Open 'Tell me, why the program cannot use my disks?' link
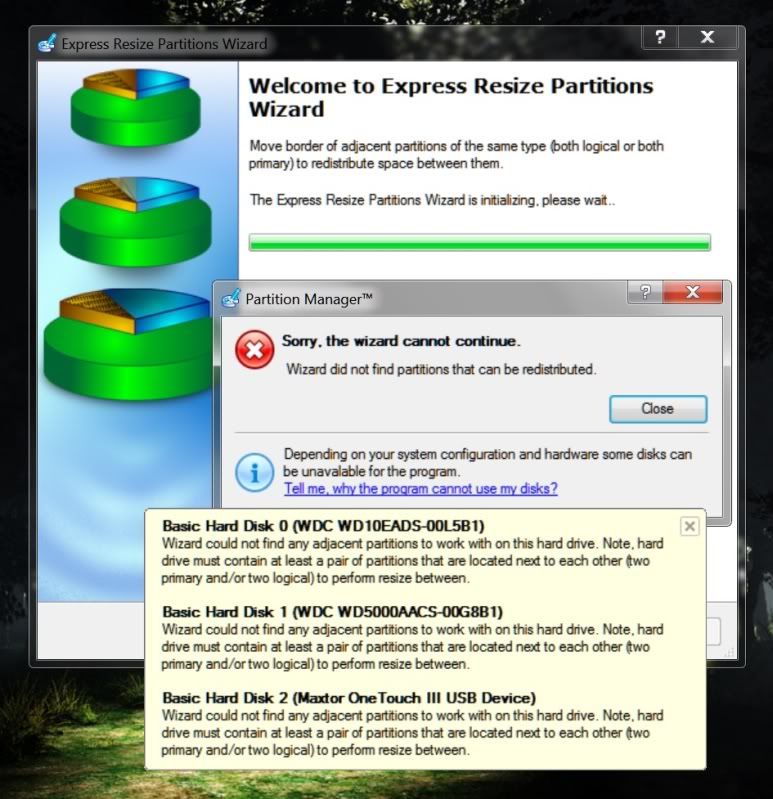The height and width of the screenshot is (799, 773). pos(420,489)
